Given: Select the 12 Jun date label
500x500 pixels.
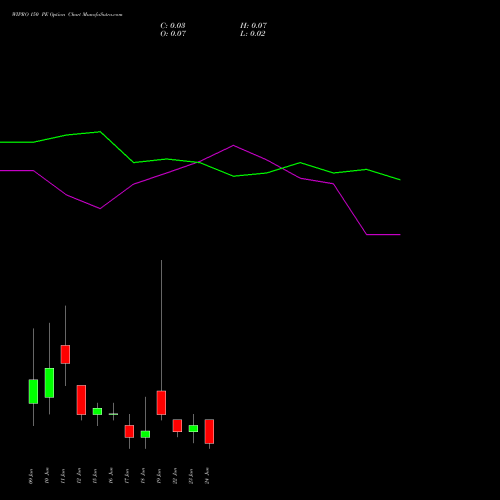Looking at the screenshot, I should coord(79,476).
